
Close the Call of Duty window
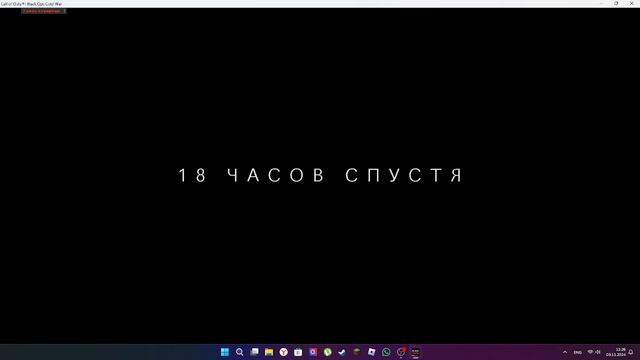click(x=631, y=3)
